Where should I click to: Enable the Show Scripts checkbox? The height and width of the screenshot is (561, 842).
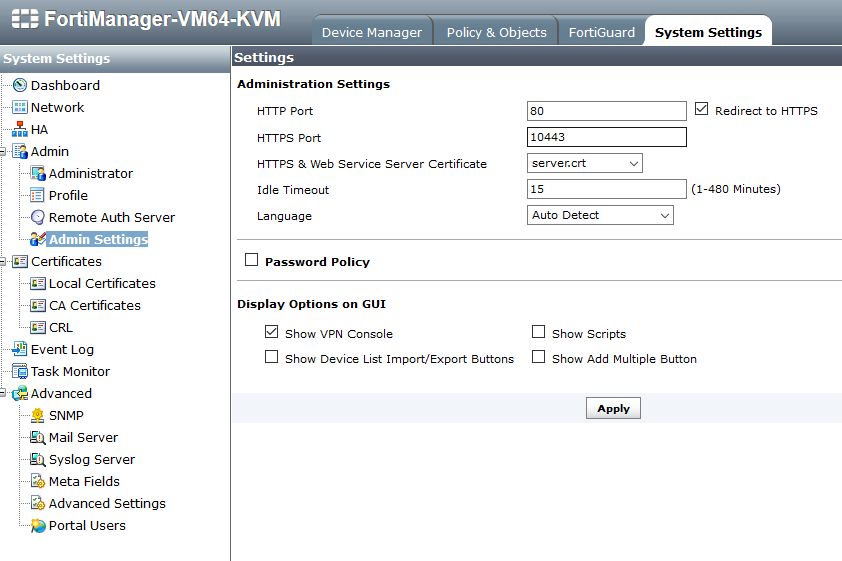pos(539,332)
